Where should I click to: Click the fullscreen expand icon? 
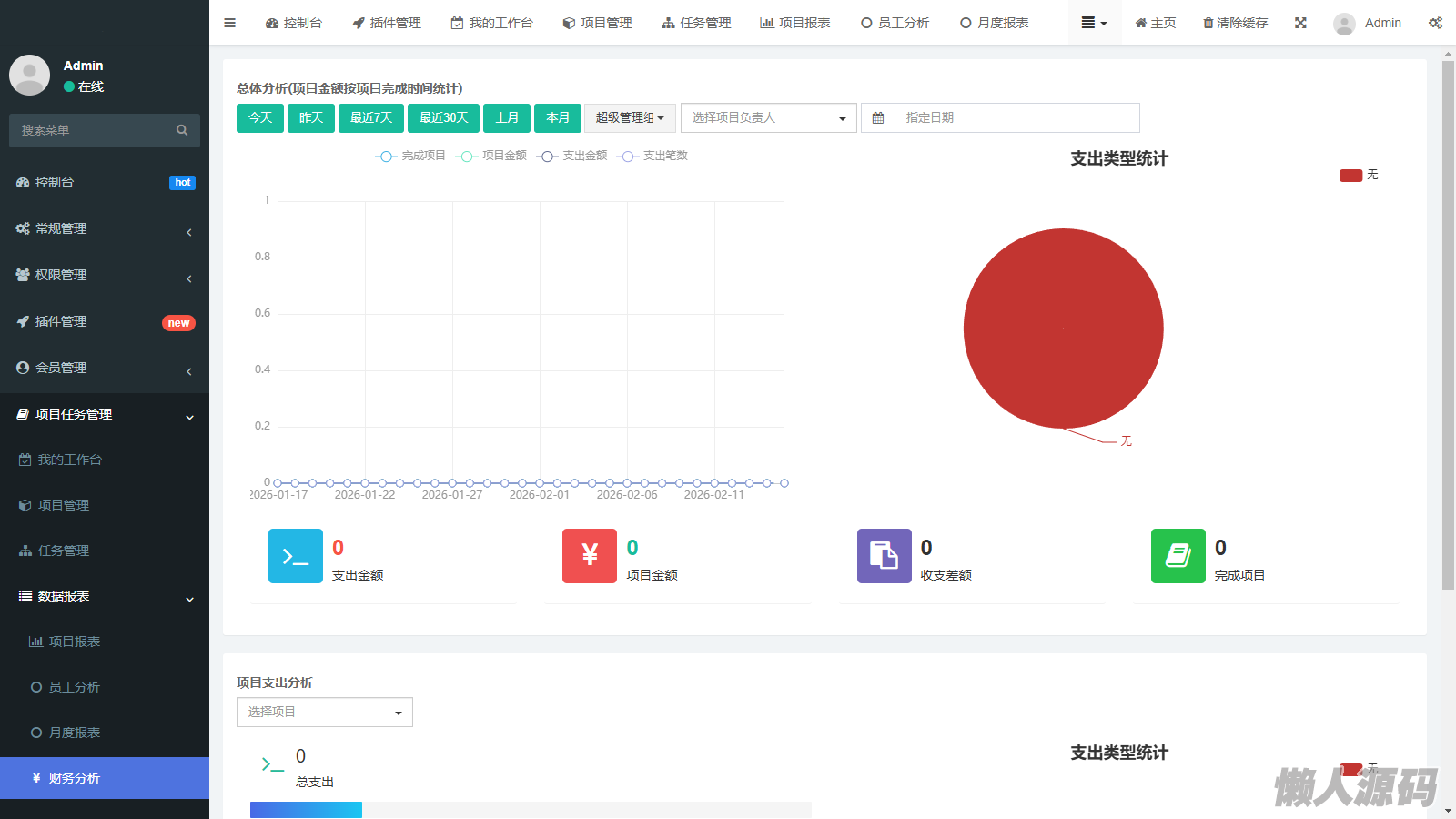(x=1300, y=23)
